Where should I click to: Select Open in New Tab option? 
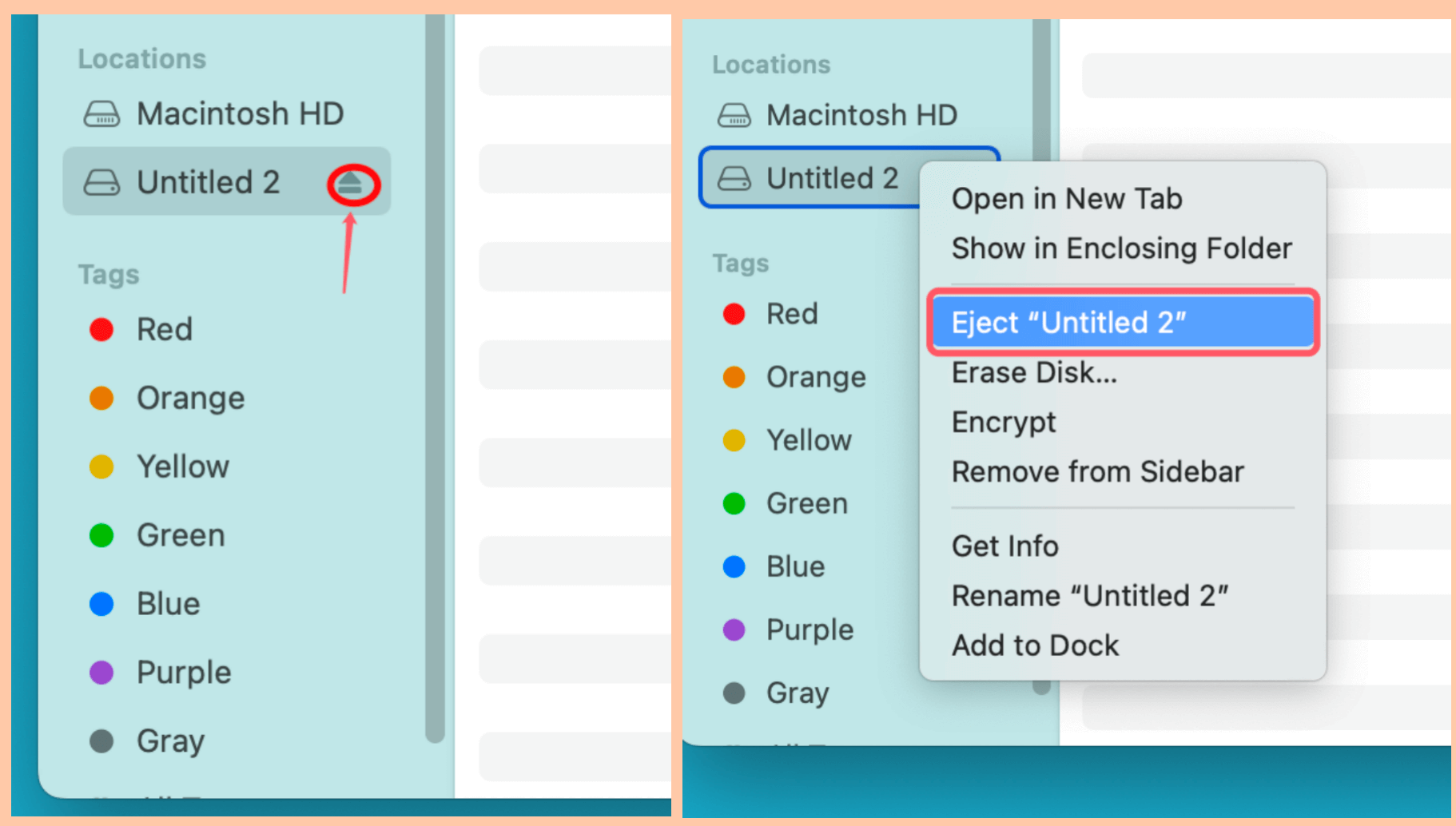click(1067, 199)
